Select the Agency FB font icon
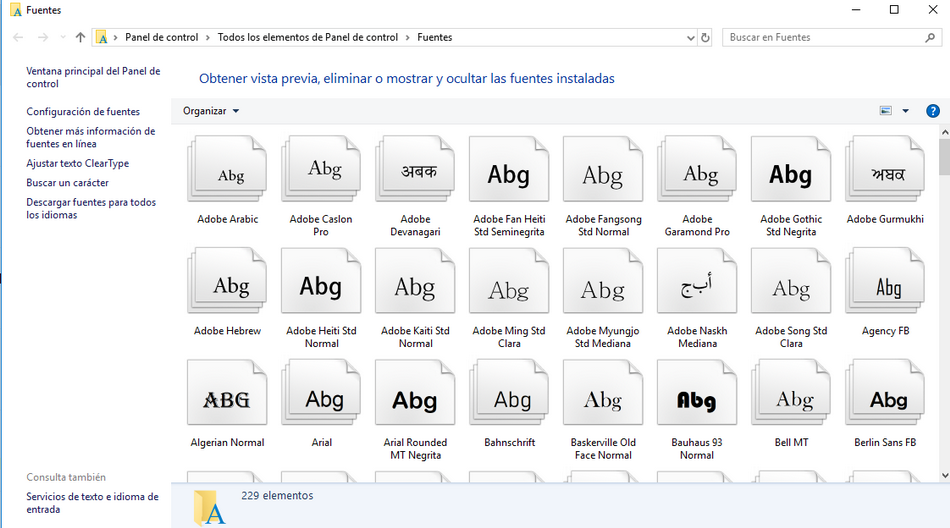 pyautogui.click(x=885, y=284)
